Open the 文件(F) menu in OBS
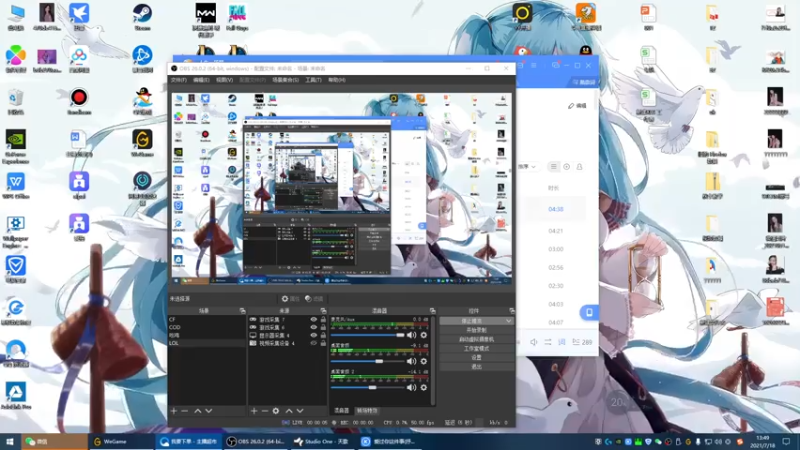This screenshot has width=800, height=450. (x=179, y=80)
